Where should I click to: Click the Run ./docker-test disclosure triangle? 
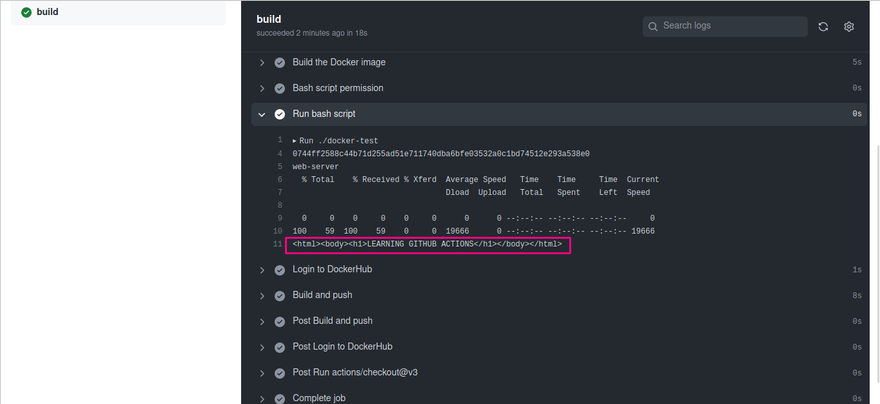pos(295,141)
